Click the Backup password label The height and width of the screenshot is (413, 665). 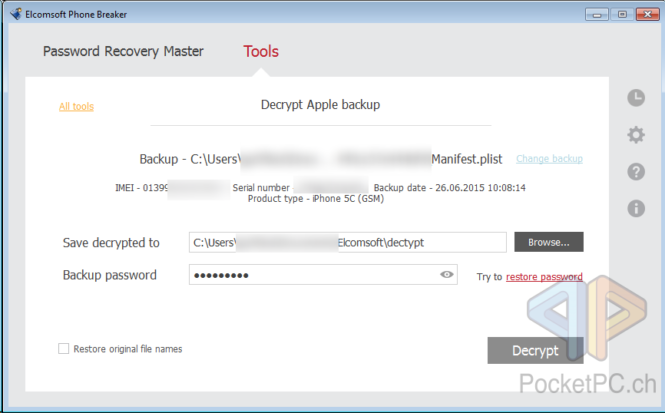[110, 275]
